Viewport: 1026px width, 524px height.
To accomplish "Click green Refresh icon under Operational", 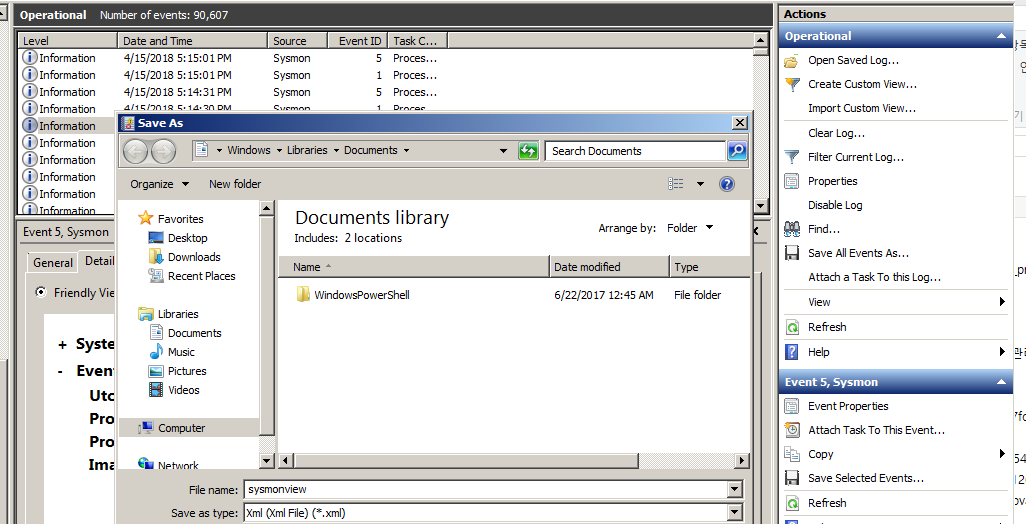I will point(792,327).
